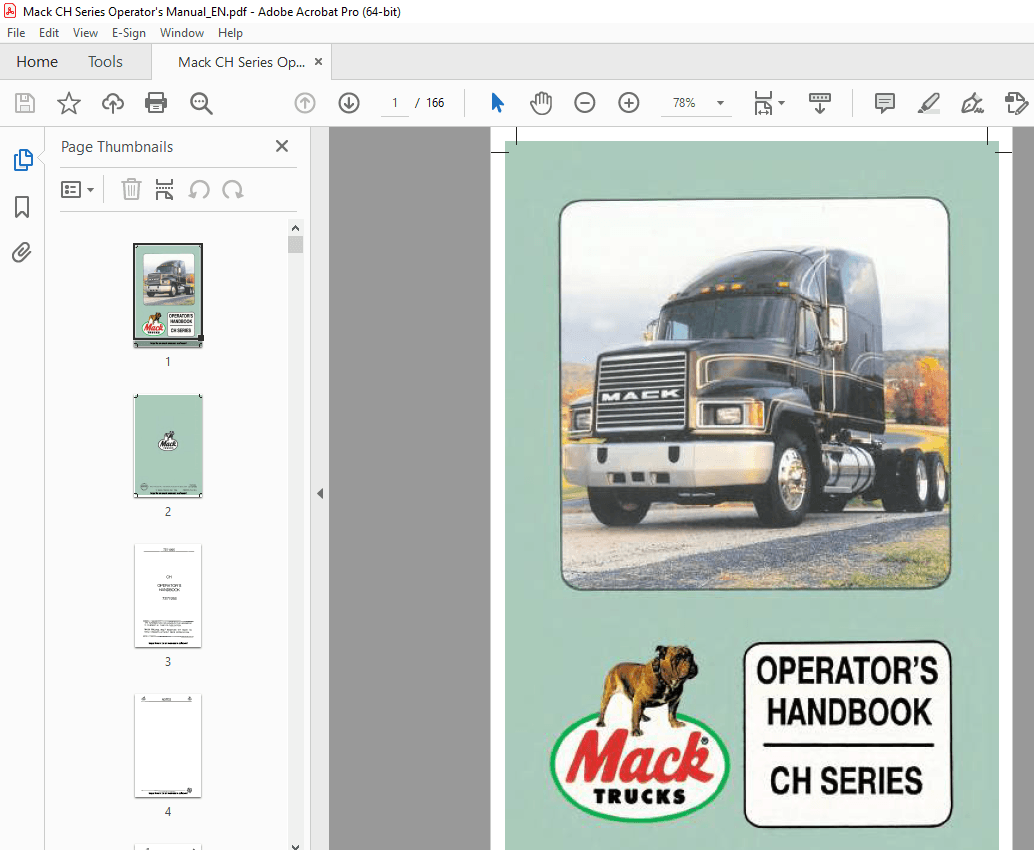Open the Fill & Sign tool
The image size is (1034, 850).
(973, 103)
